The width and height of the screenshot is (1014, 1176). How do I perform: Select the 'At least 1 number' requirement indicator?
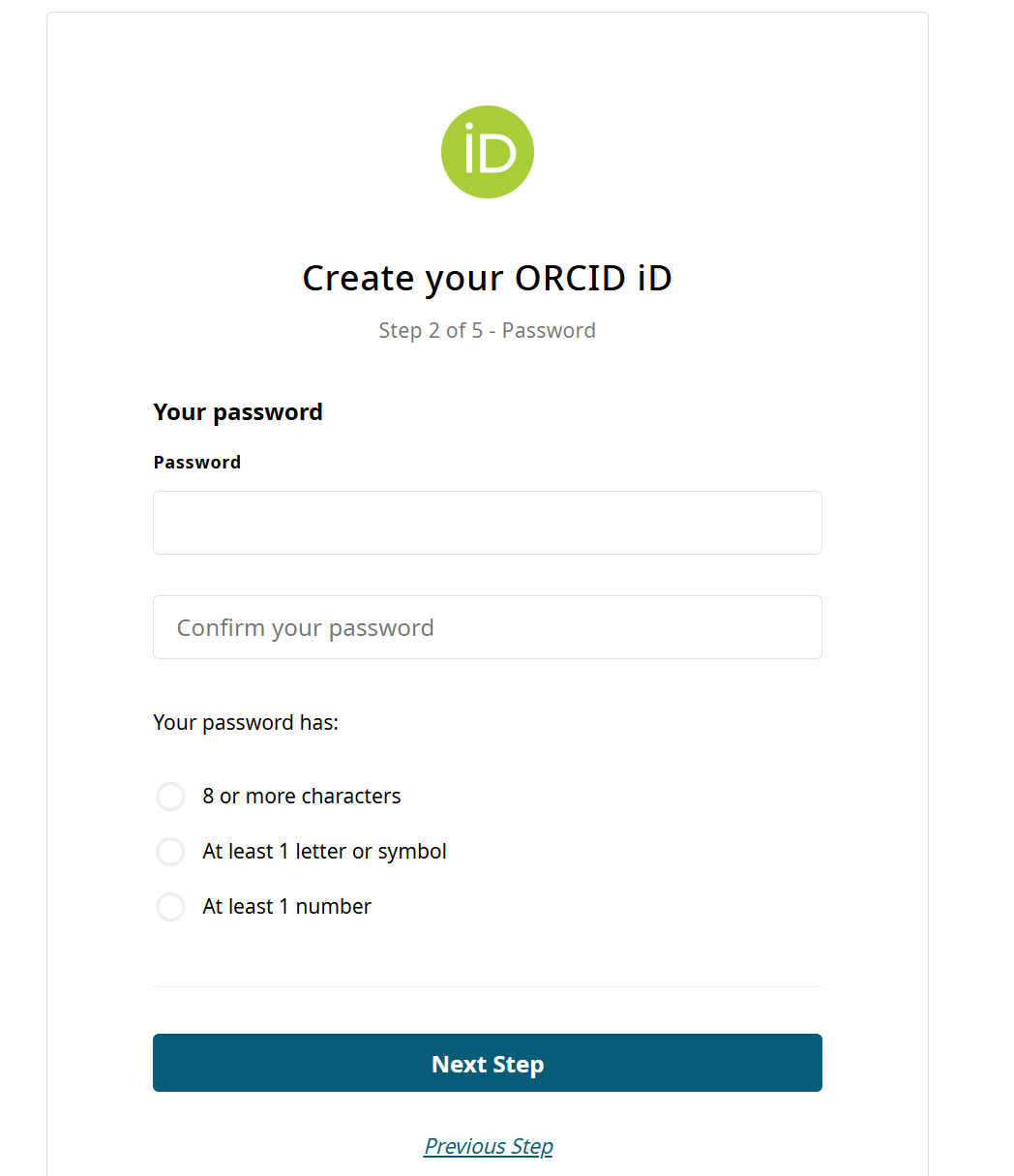[170, 906]
